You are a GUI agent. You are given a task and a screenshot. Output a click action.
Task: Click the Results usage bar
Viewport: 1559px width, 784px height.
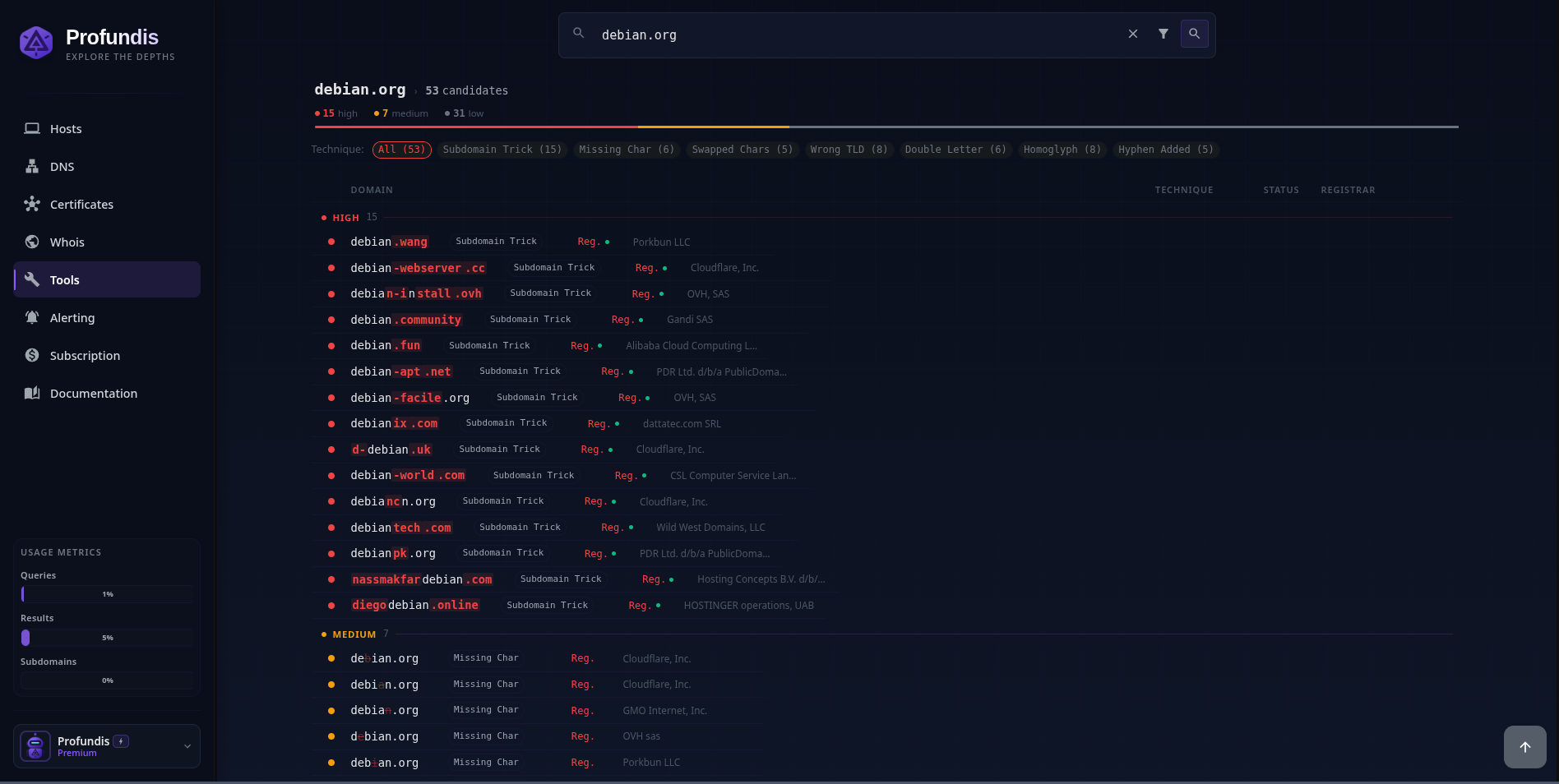pos(107,638)
